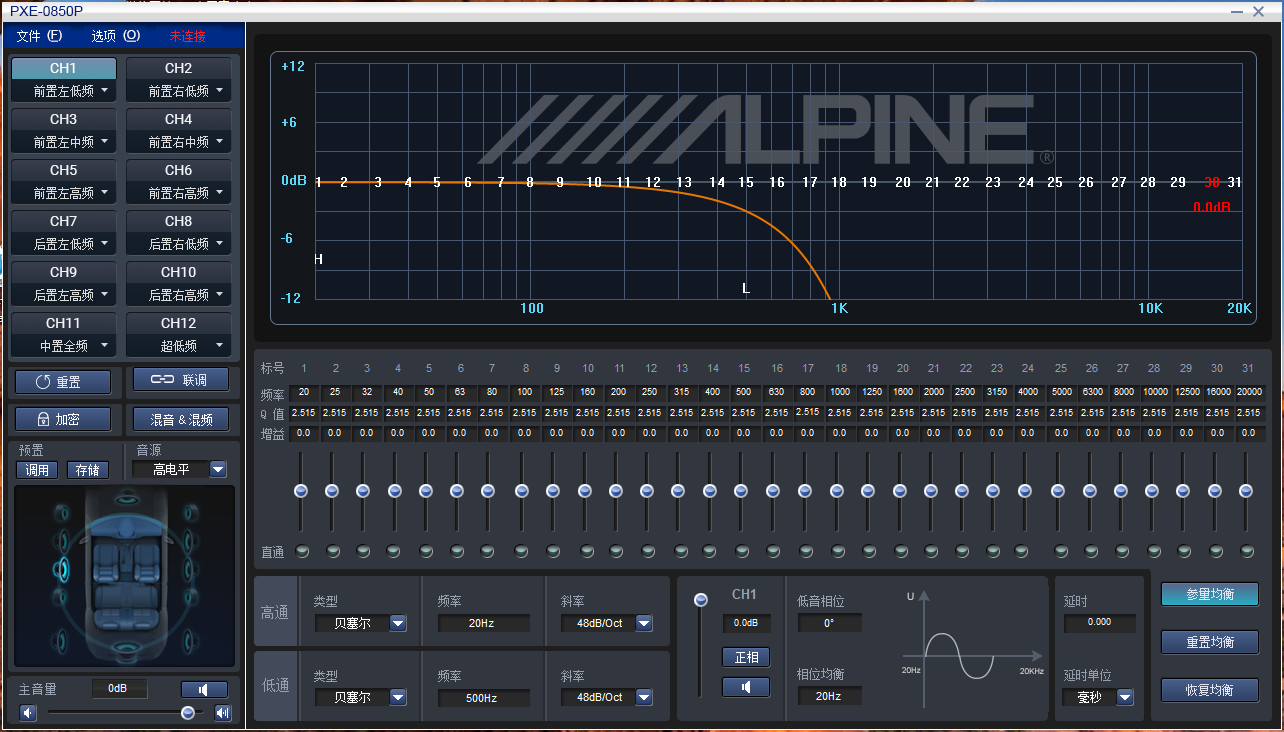Click the 未连接 status item
1284x732 pixels.
coord(187,36)
